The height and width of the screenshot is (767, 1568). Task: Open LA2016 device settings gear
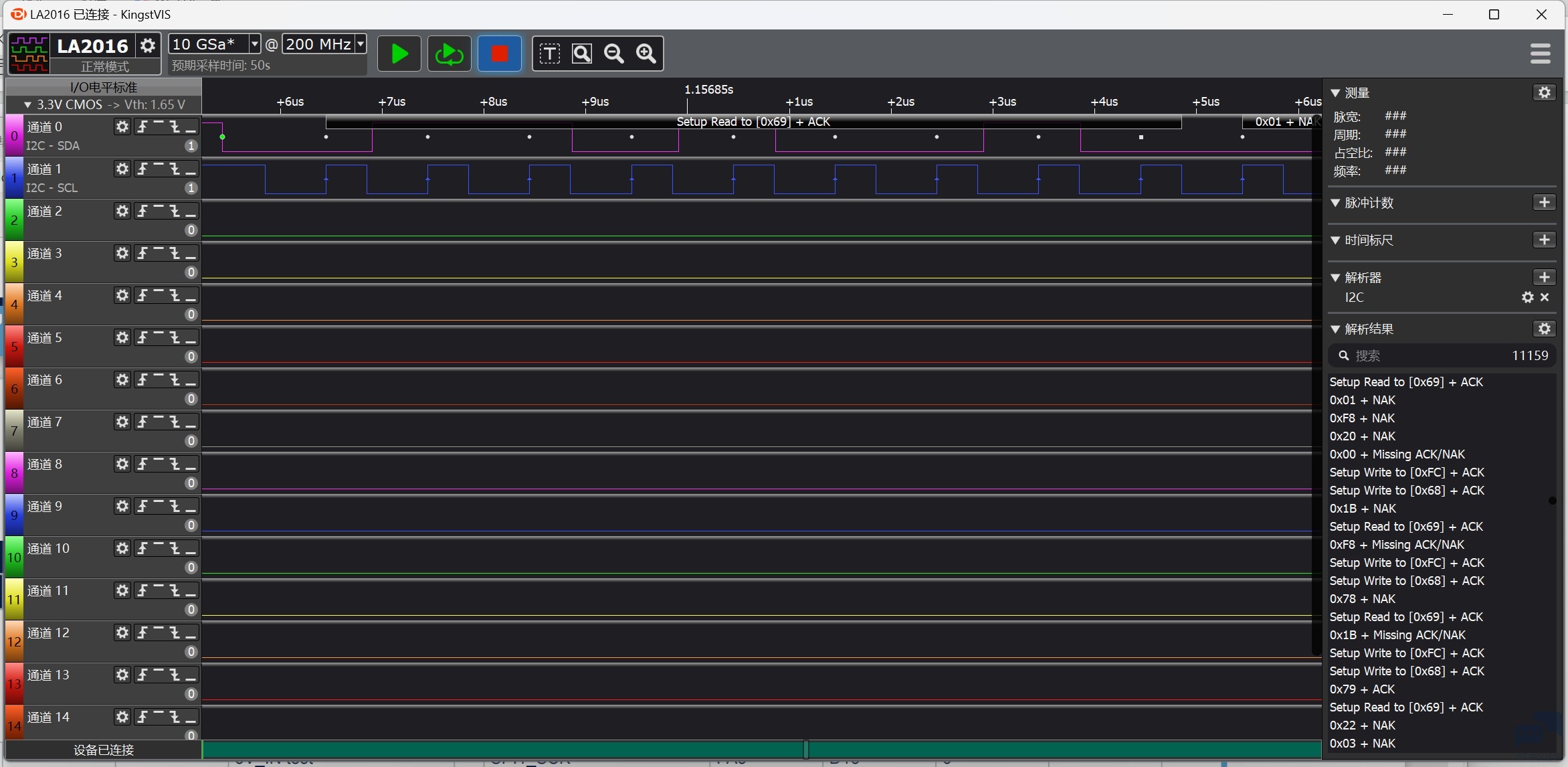pyautogui.click(x=147, y=46)
